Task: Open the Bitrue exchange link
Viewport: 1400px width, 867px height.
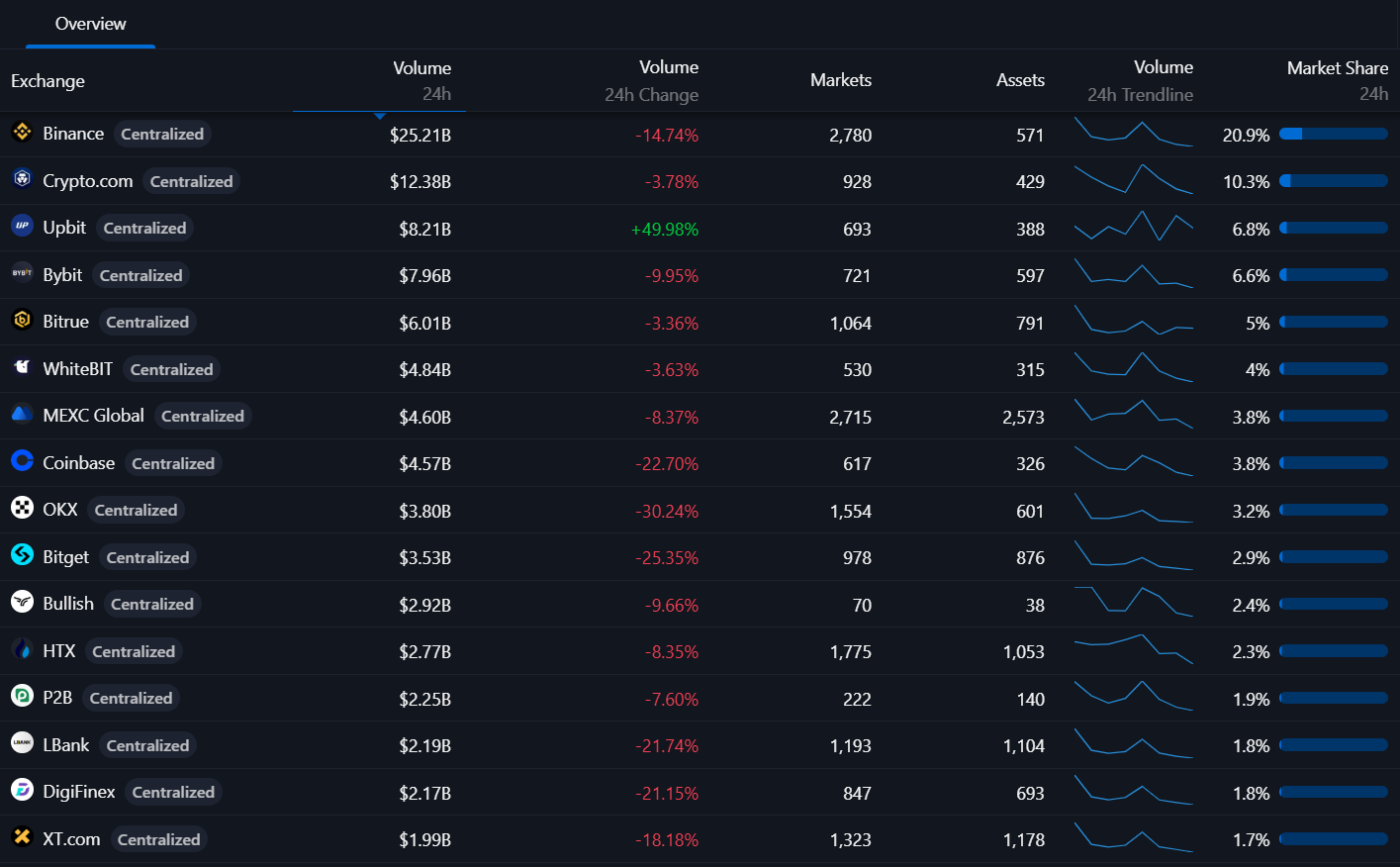Action: 66,322
